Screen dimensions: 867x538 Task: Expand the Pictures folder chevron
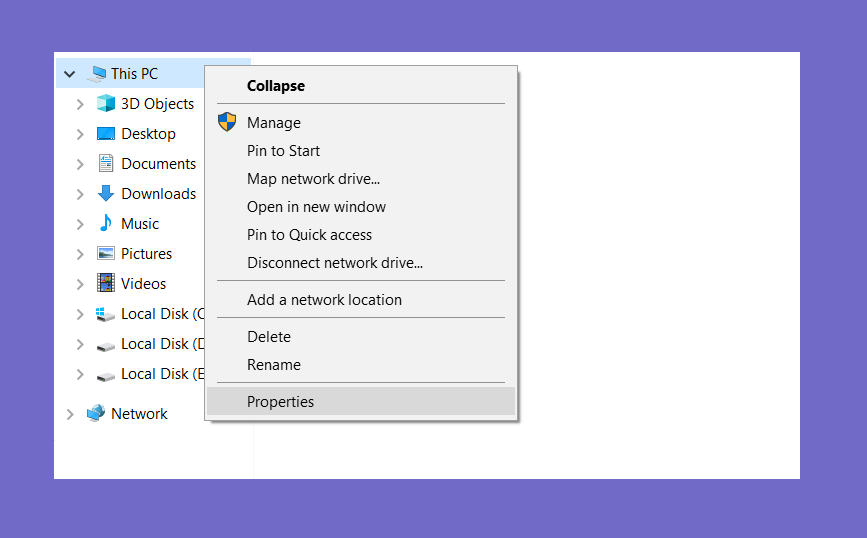click(80, 254)
